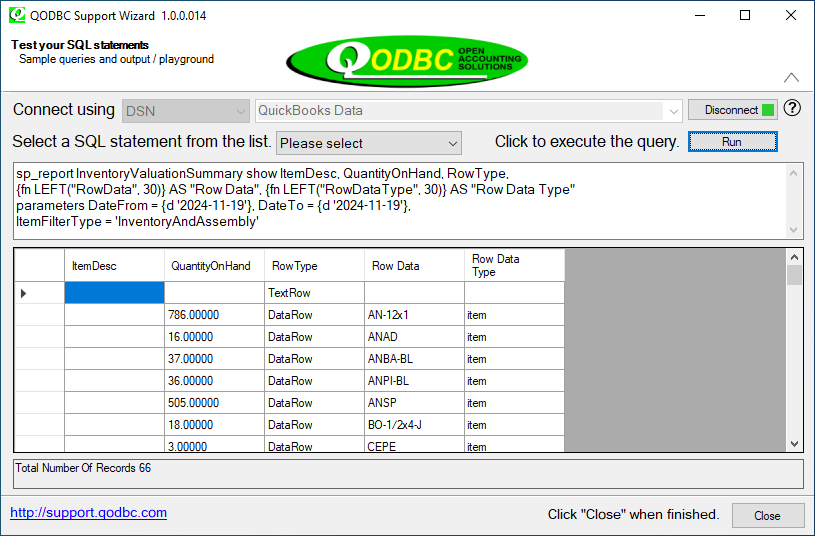The width and height of the screenshot is (815, 536).
Task: Click inside the SQL statement text box
Action: tap(400, 201)
